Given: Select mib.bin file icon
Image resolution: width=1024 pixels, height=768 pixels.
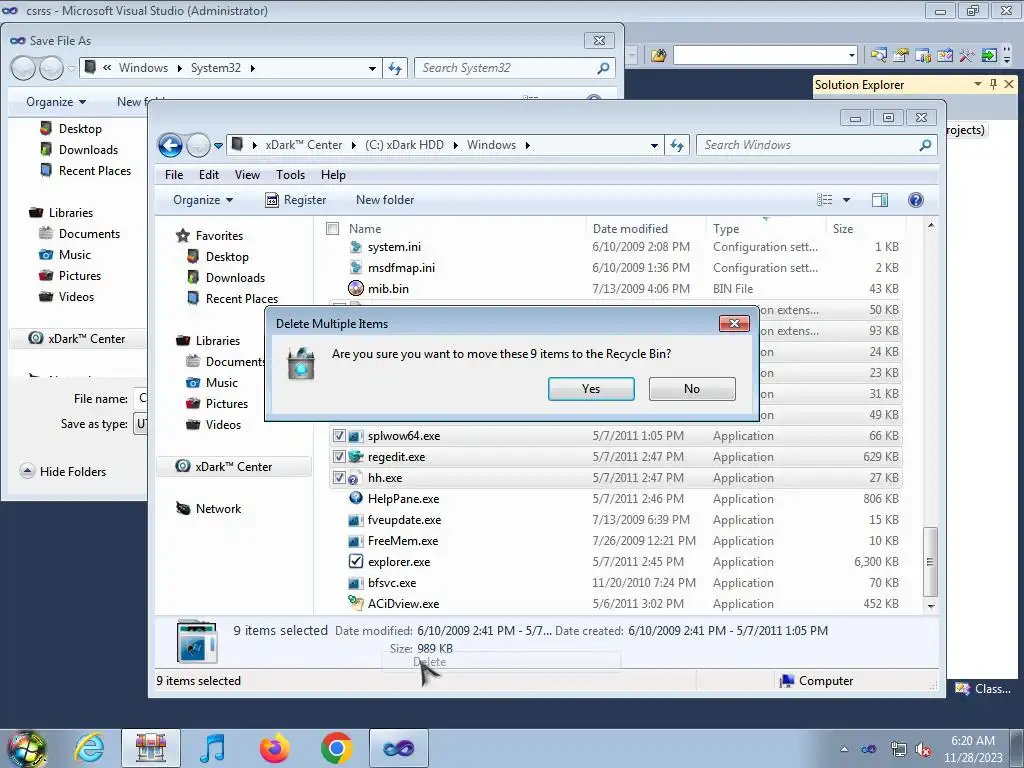Looking at the screenshot, I should tap(356, 288).
